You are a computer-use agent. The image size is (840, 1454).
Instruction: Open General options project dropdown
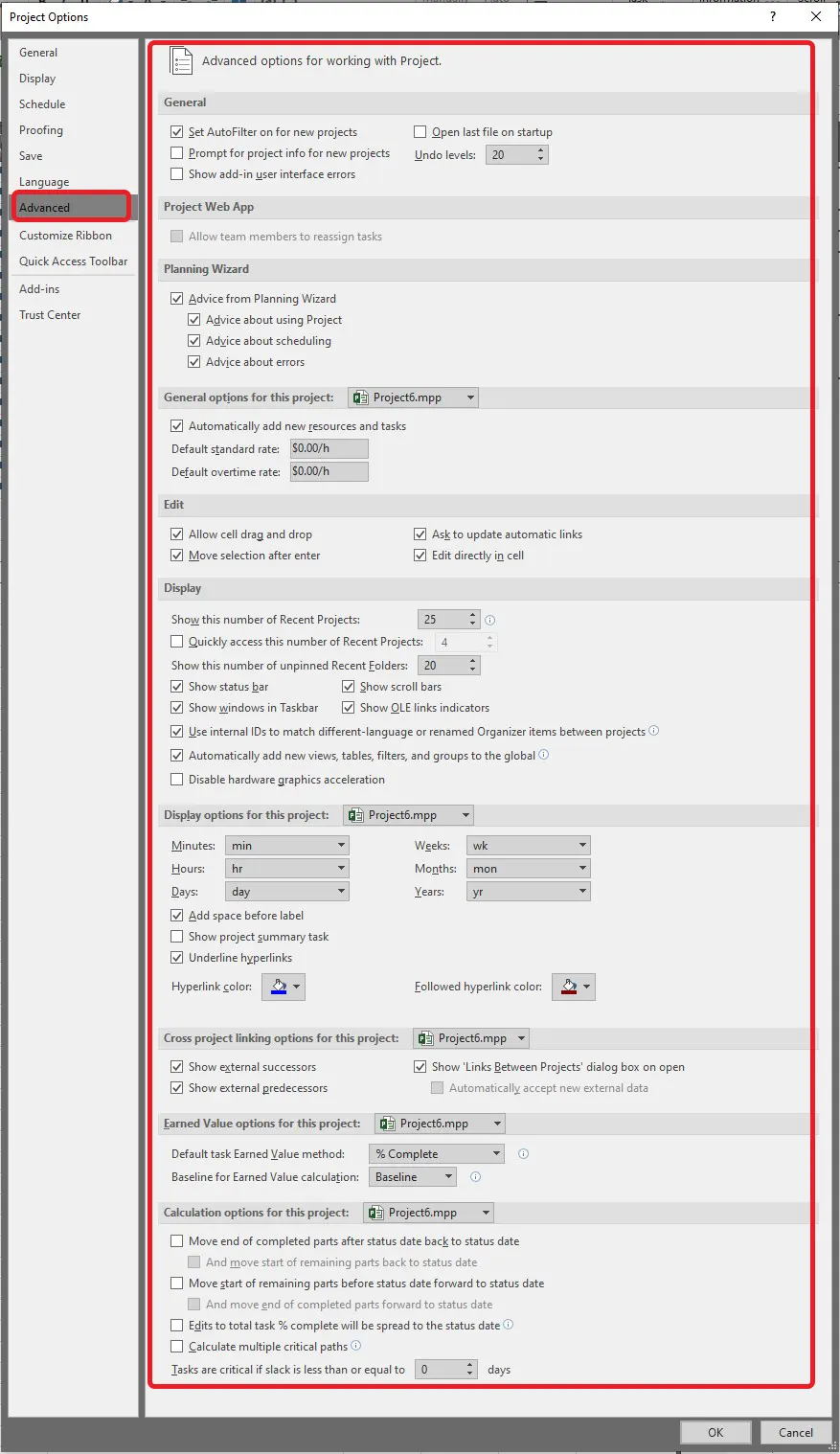point(413,398)
